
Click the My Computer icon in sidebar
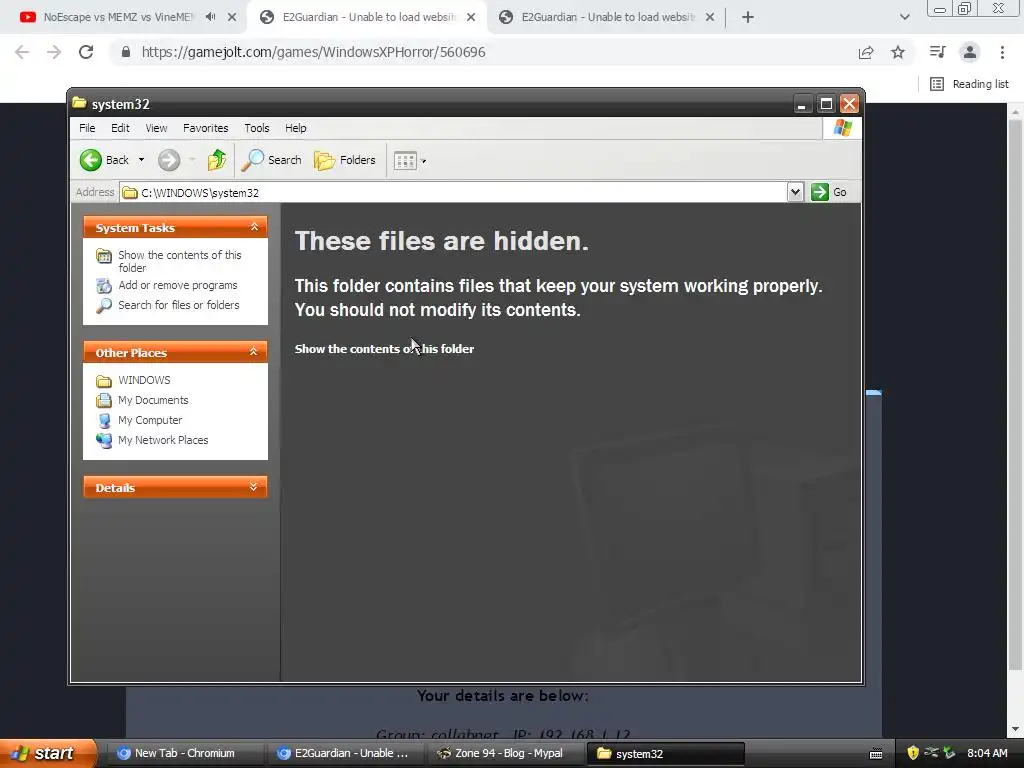click(x=104, y=420)
